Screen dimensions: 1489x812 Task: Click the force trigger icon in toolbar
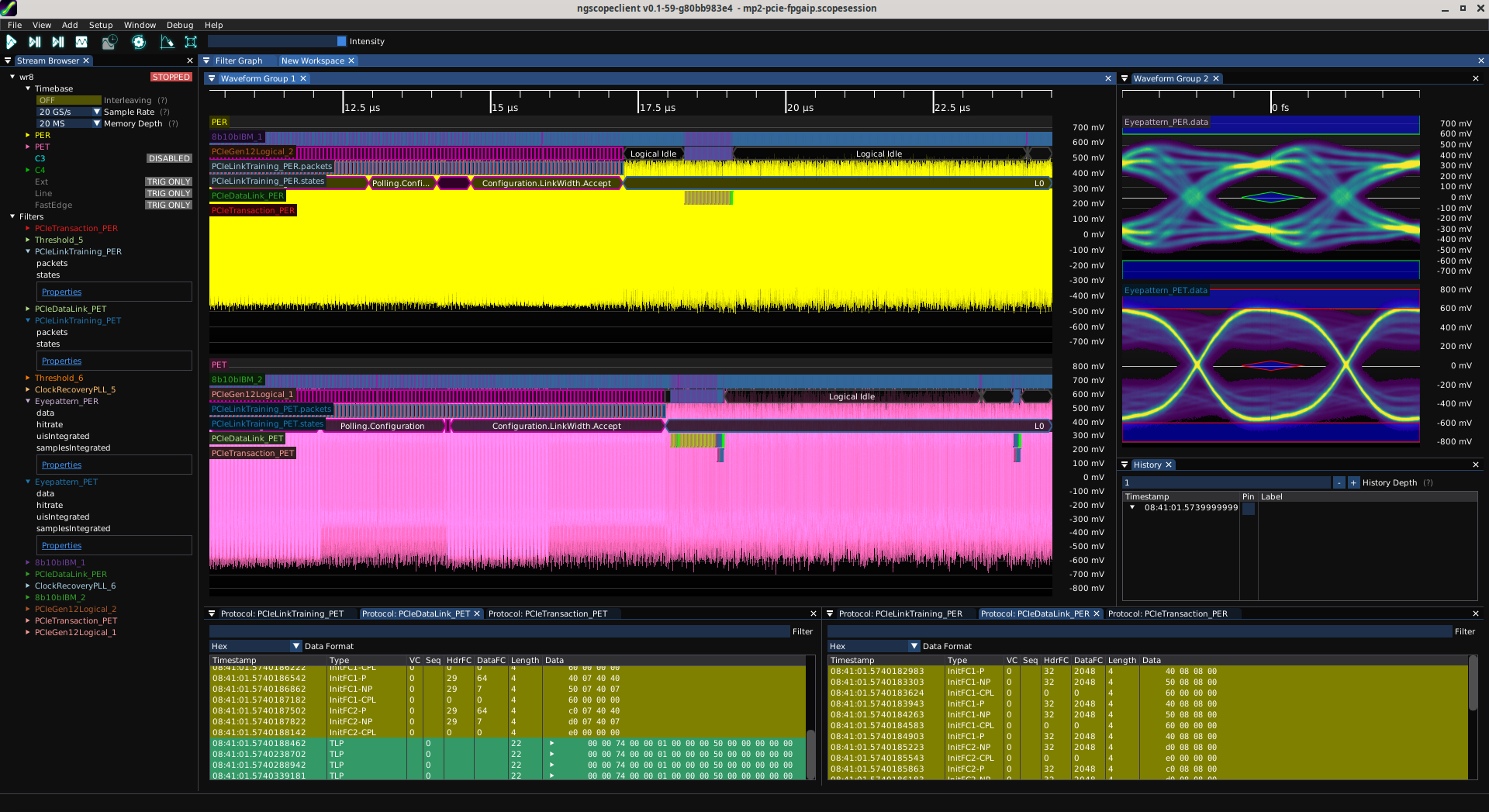[x=58, y=42]
